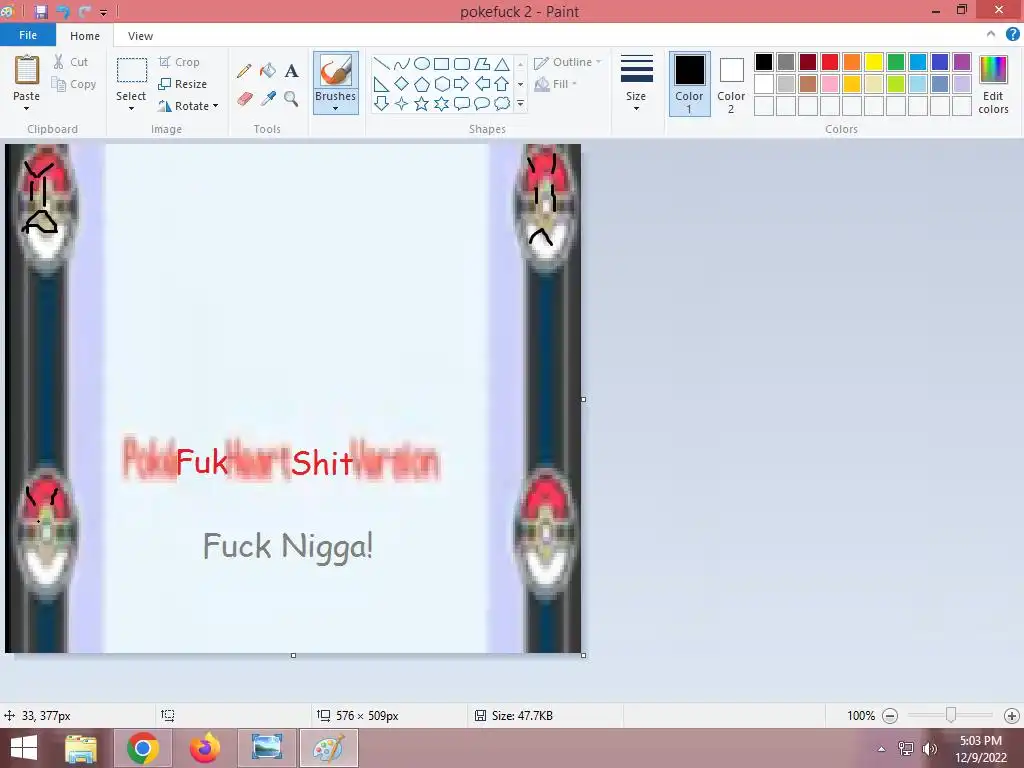
Task: Choose the Oval callout shape
Action: 482,103
